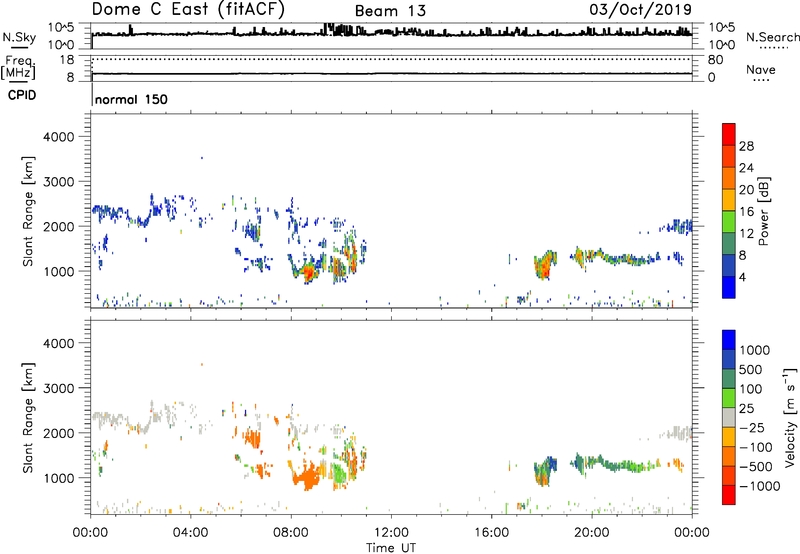The width and height of the screenshot is (800, 554).
Task: Select the "normal 150" CPID text
Action: tap(131, 99)
